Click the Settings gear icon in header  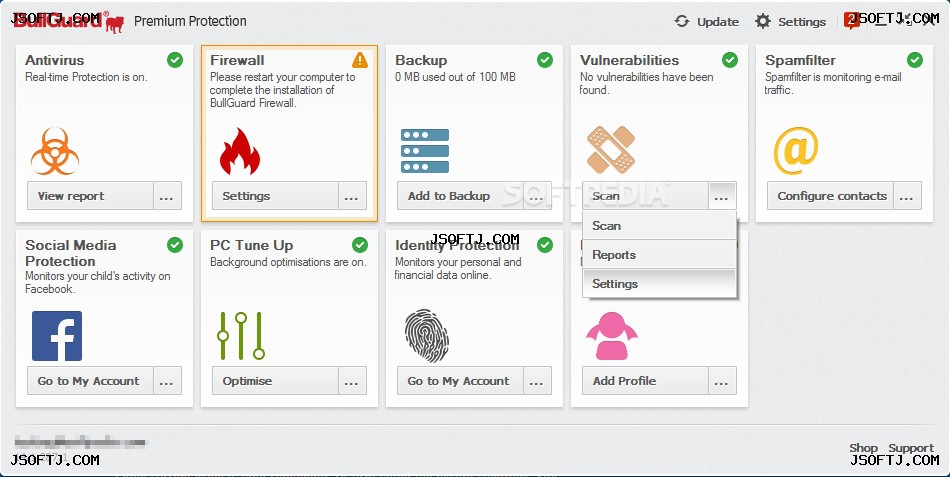(763, 21)
